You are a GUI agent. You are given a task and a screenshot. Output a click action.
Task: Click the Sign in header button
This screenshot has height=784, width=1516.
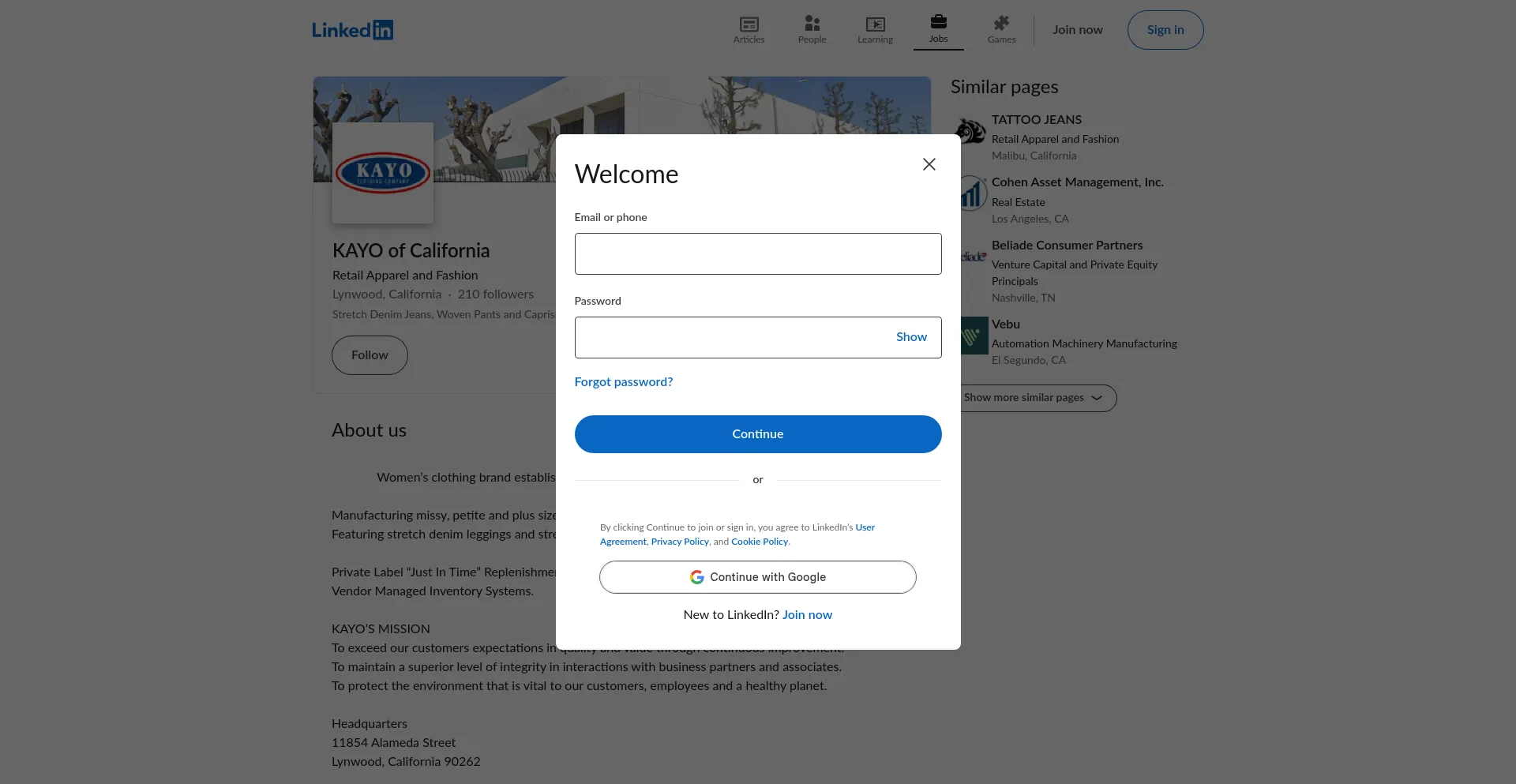[1165, 30]
